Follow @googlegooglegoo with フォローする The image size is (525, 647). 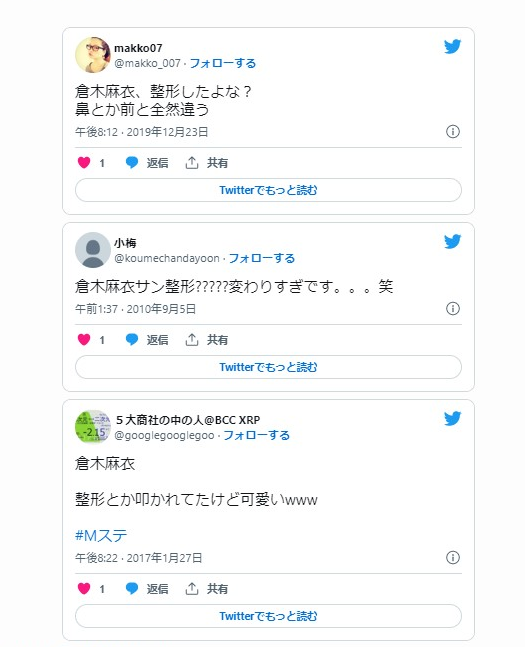(x=257, y=435)
